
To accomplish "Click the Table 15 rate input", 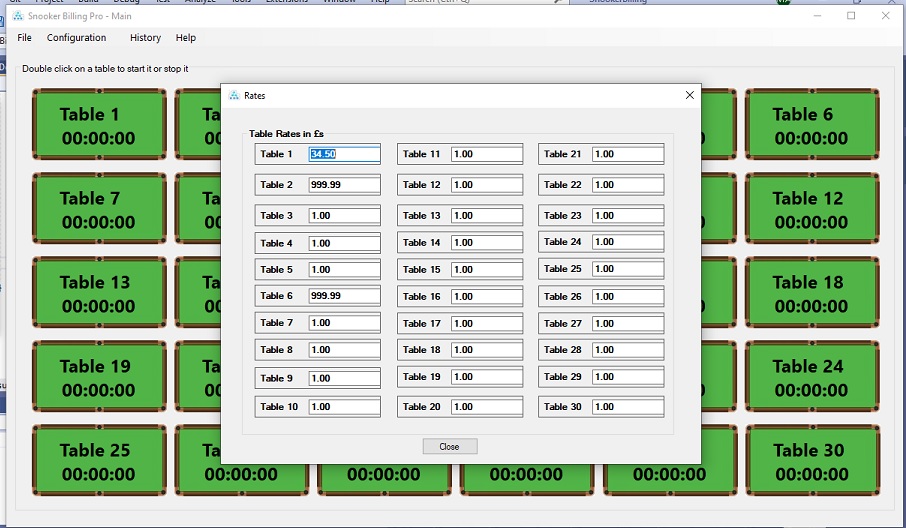I will pos(487,270).
